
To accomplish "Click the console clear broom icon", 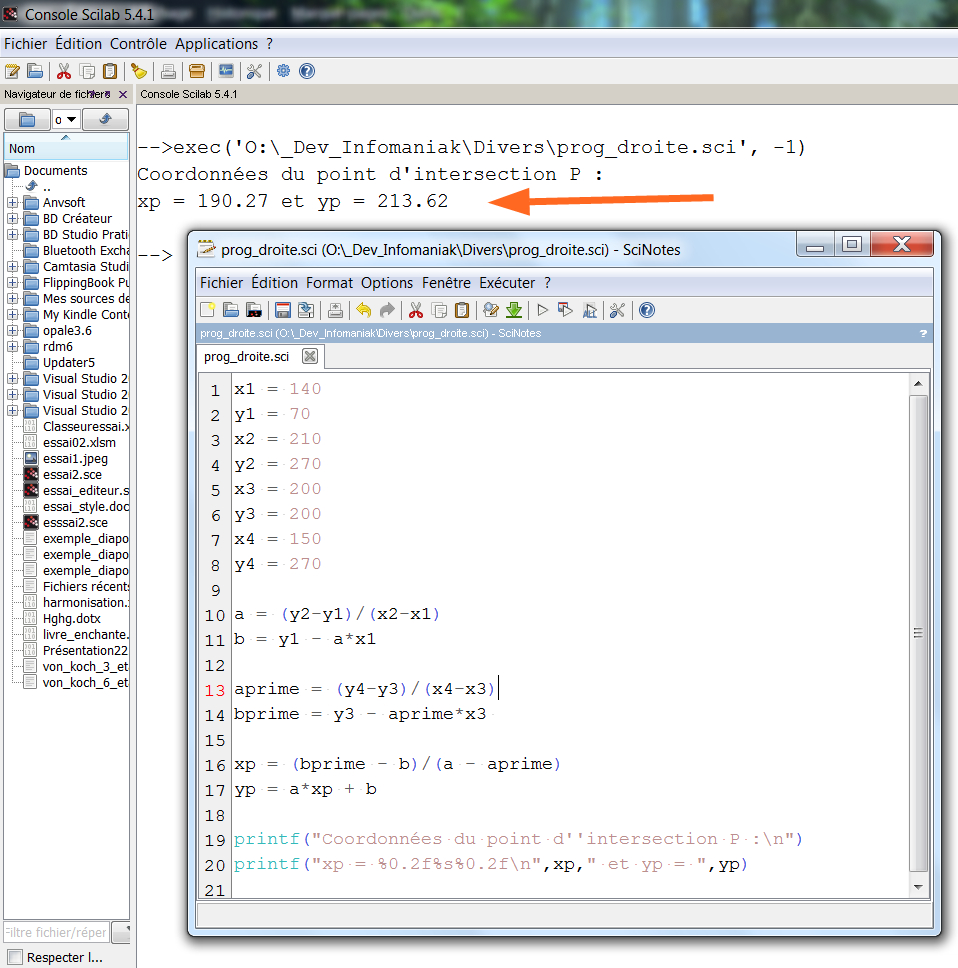I will point(139,72).
